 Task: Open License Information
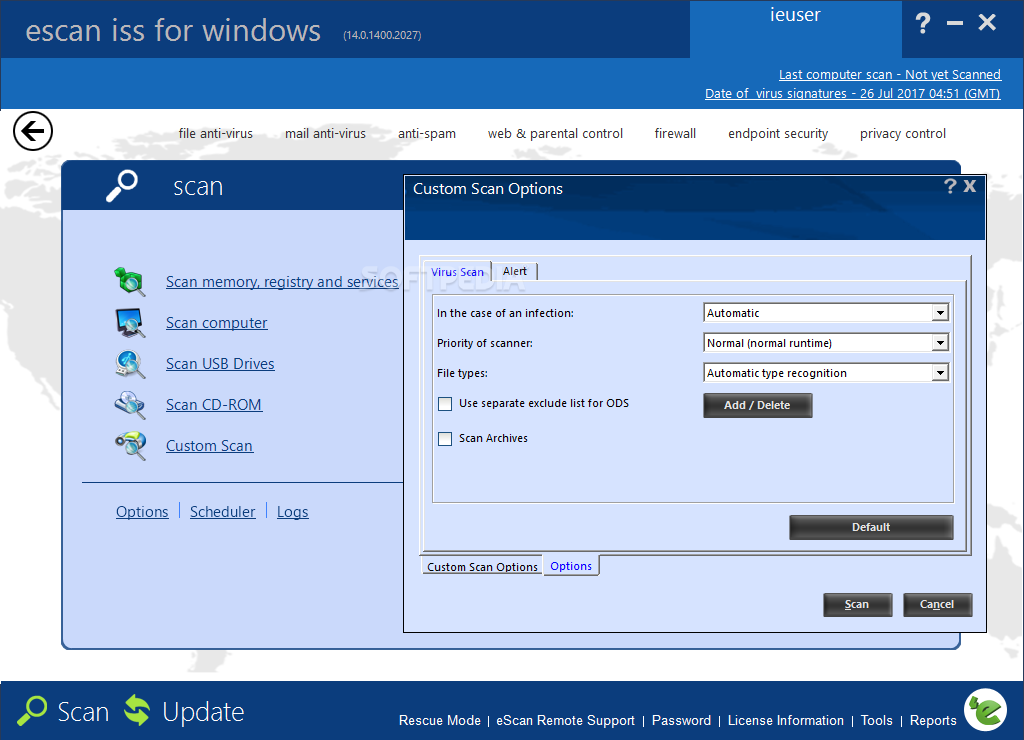pyautogui.click(x=786, y=720)
